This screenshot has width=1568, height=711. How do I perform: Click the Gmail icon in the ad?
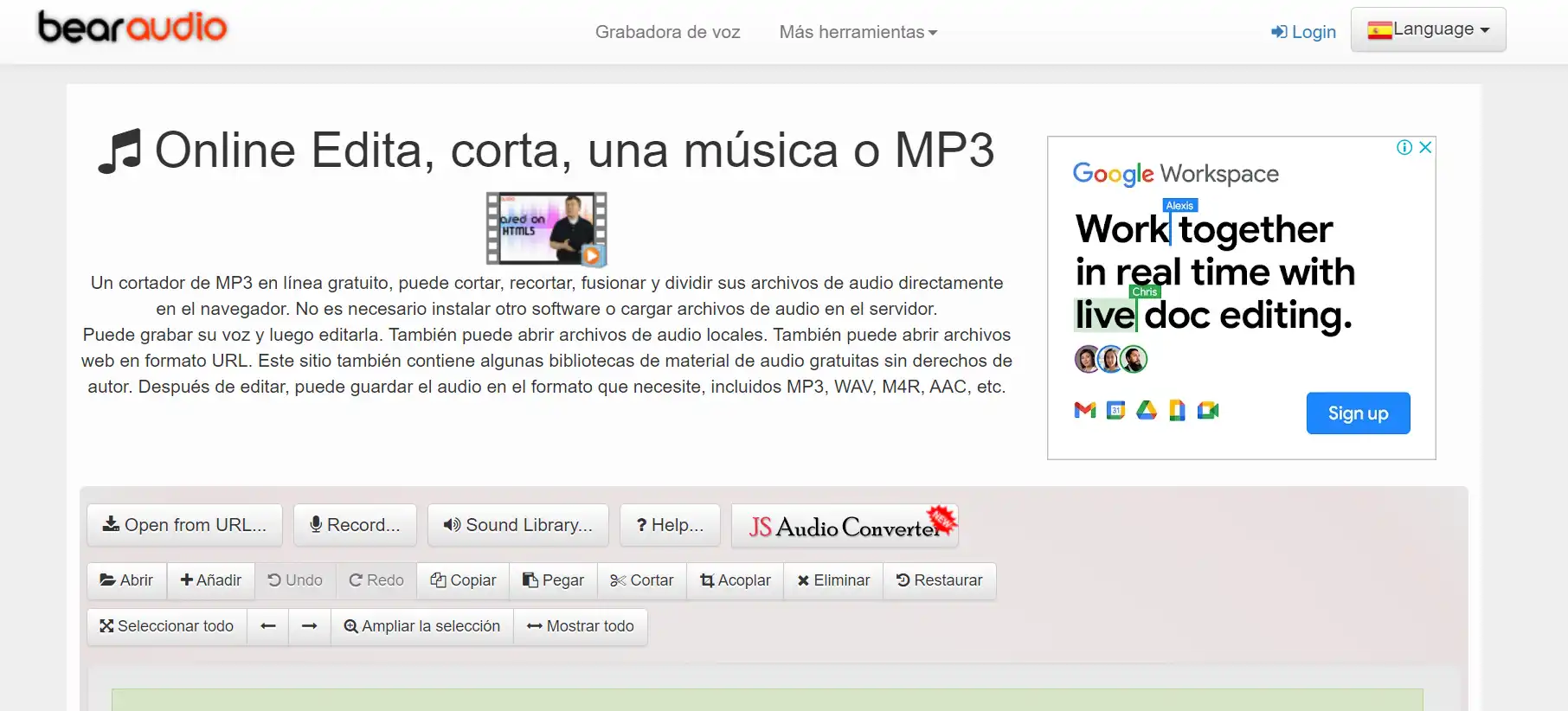(1084, 410)
